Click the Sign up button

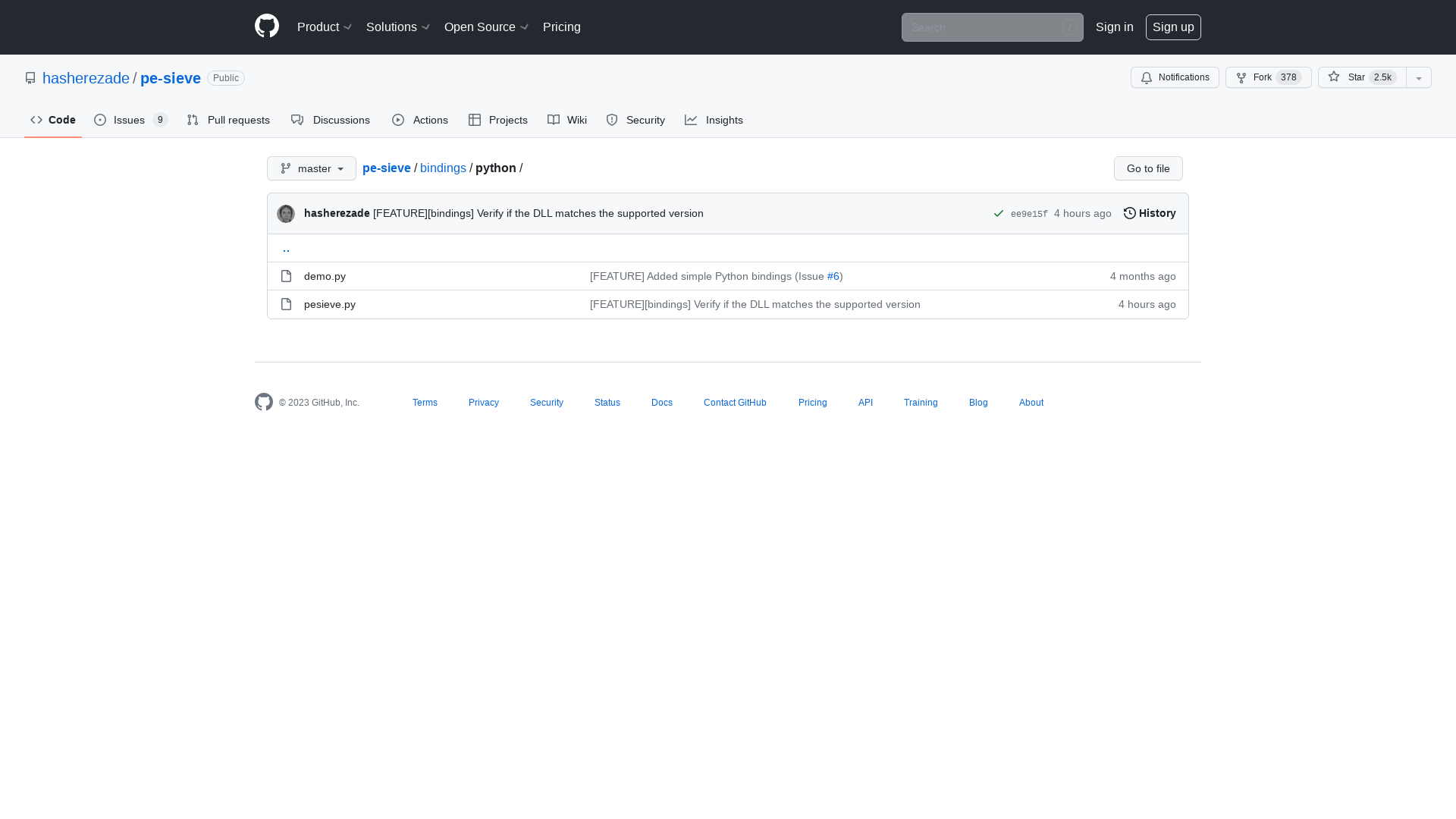point(1173,27)
